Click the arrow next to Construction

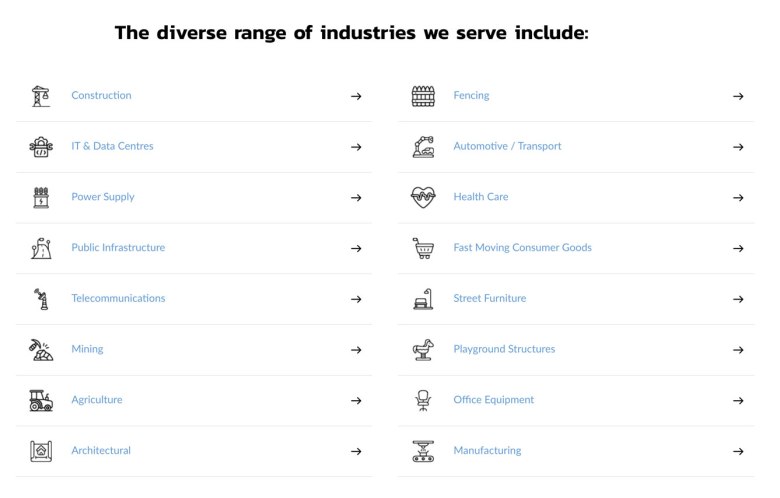click(x=356, y=96)
